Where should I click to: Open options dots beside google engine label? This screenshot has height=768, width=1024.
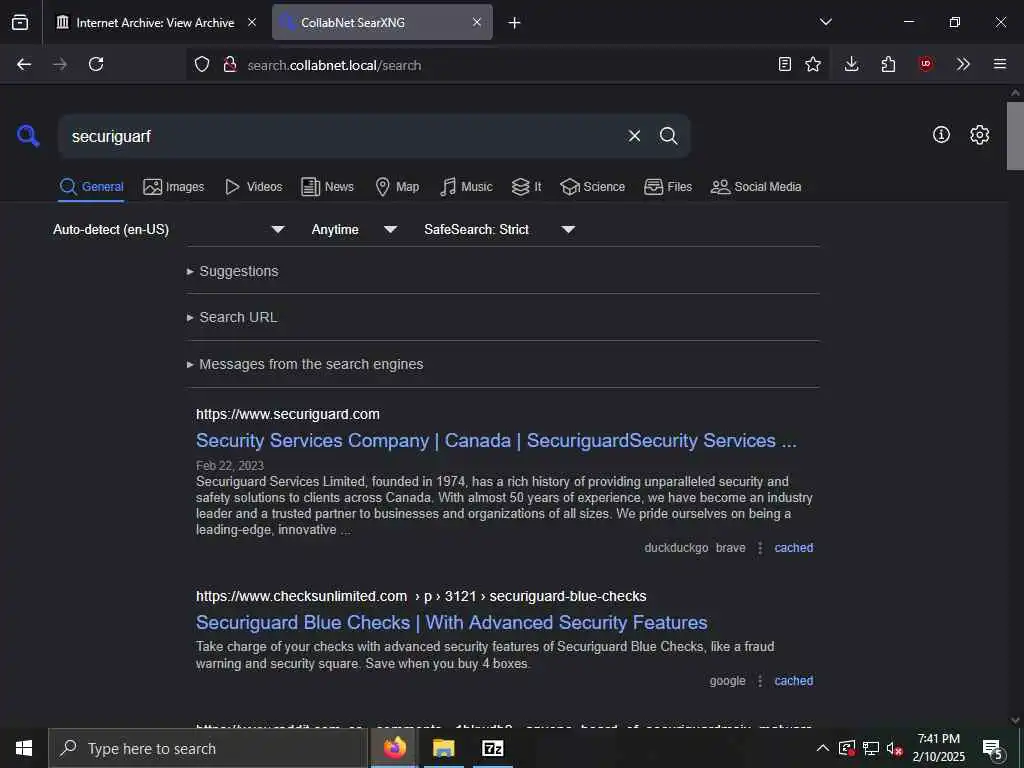point(760,680)
